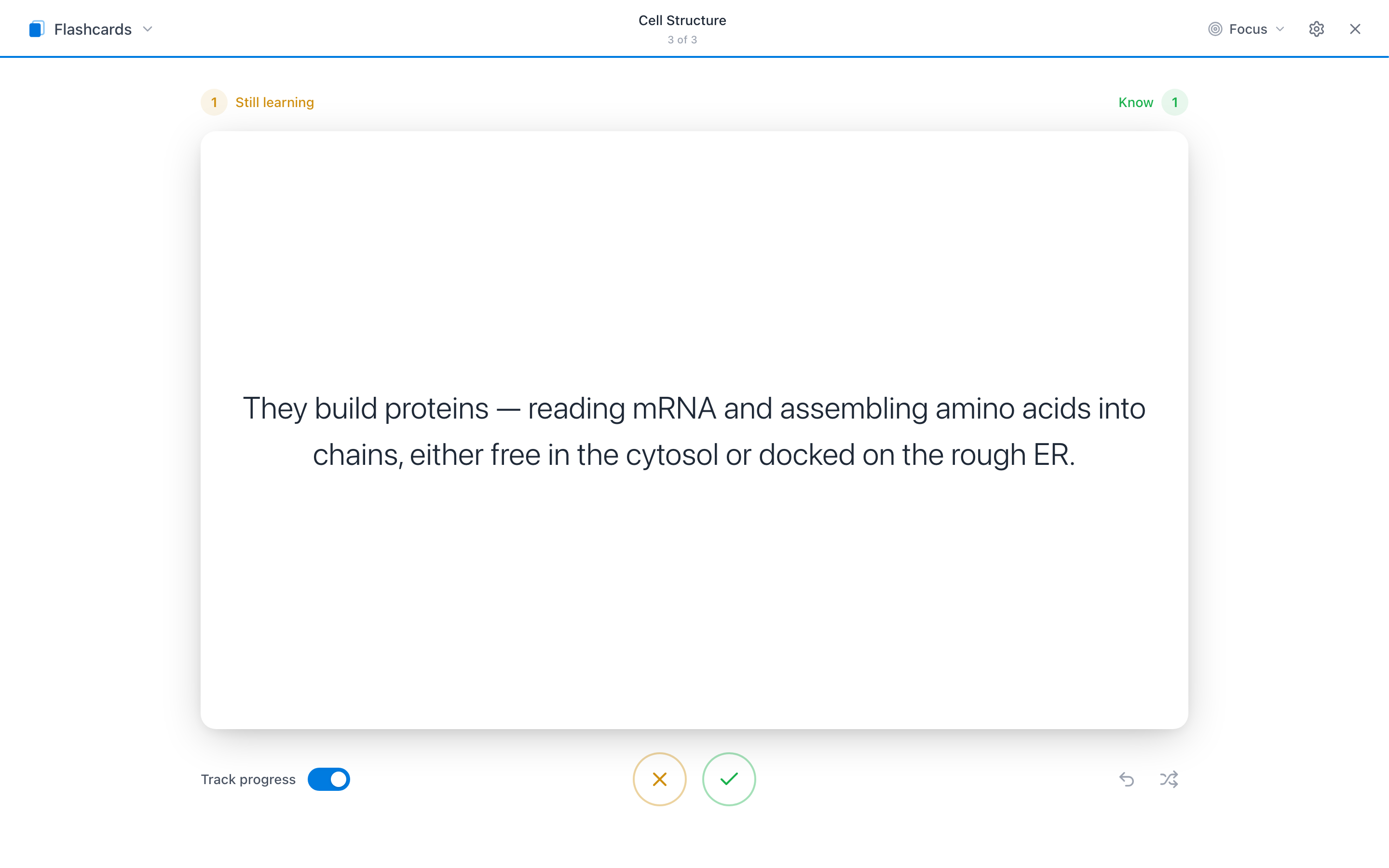Image resolution: width=1389 pixels, height=868 pixels.
Task: Mark card as known with green checkmark
Action: 729,779
